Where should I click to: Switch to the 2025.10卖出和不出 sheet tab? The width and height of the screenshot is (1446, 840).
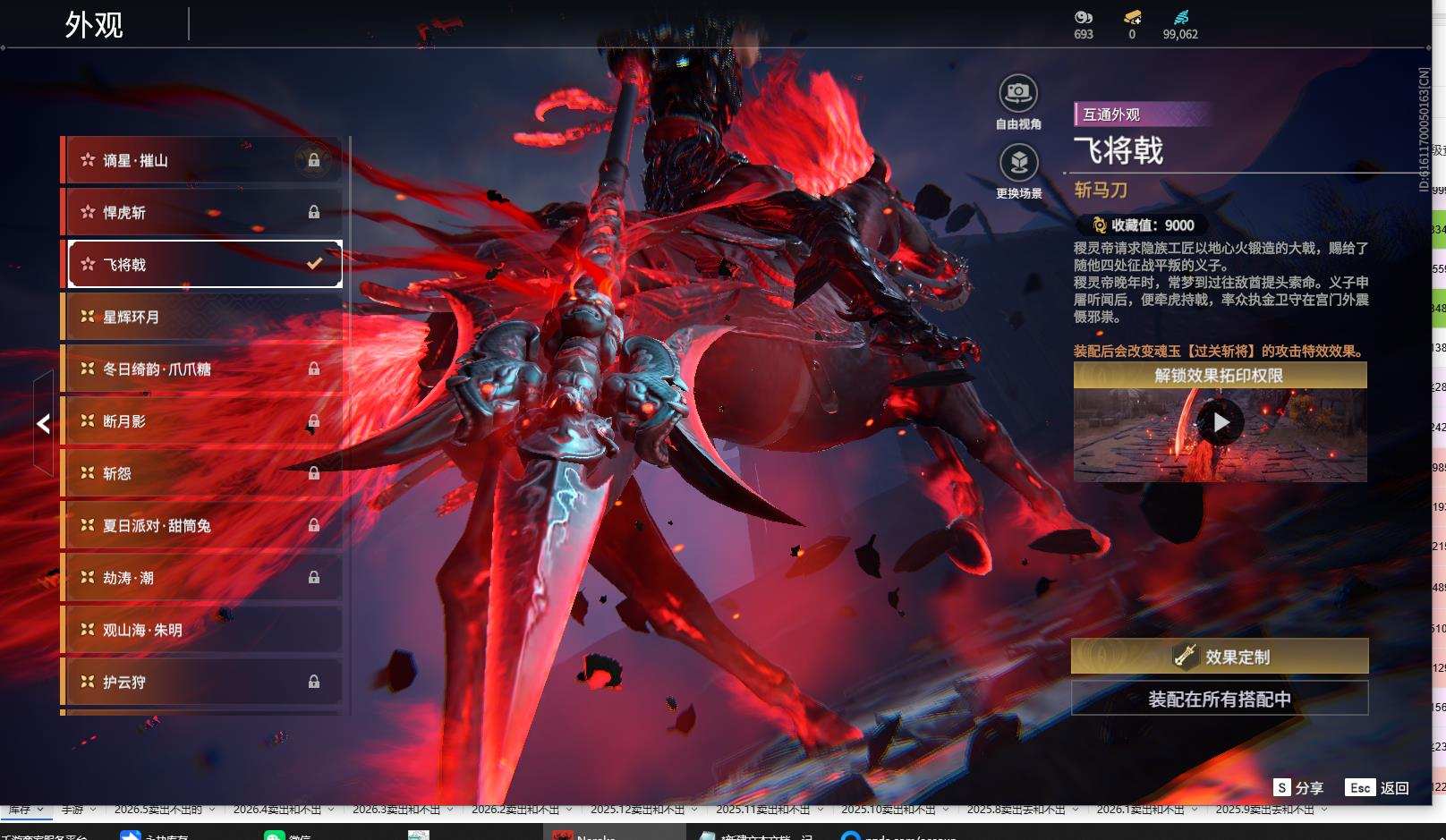pos(889,810)
